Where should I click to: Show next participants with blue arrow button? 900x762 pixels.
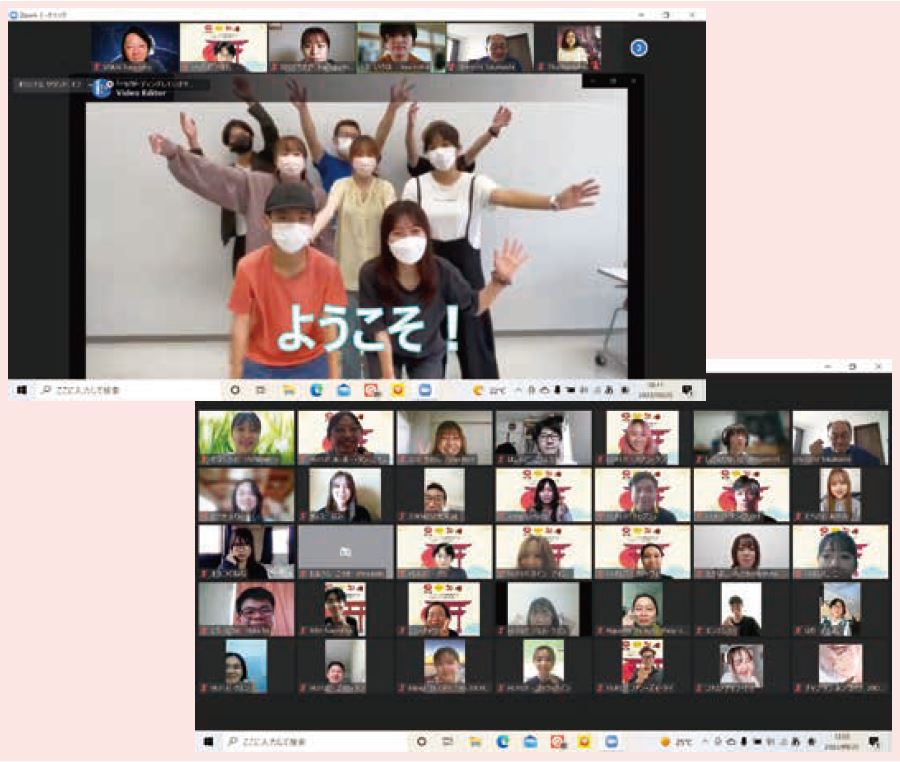(x=639, y=48)
